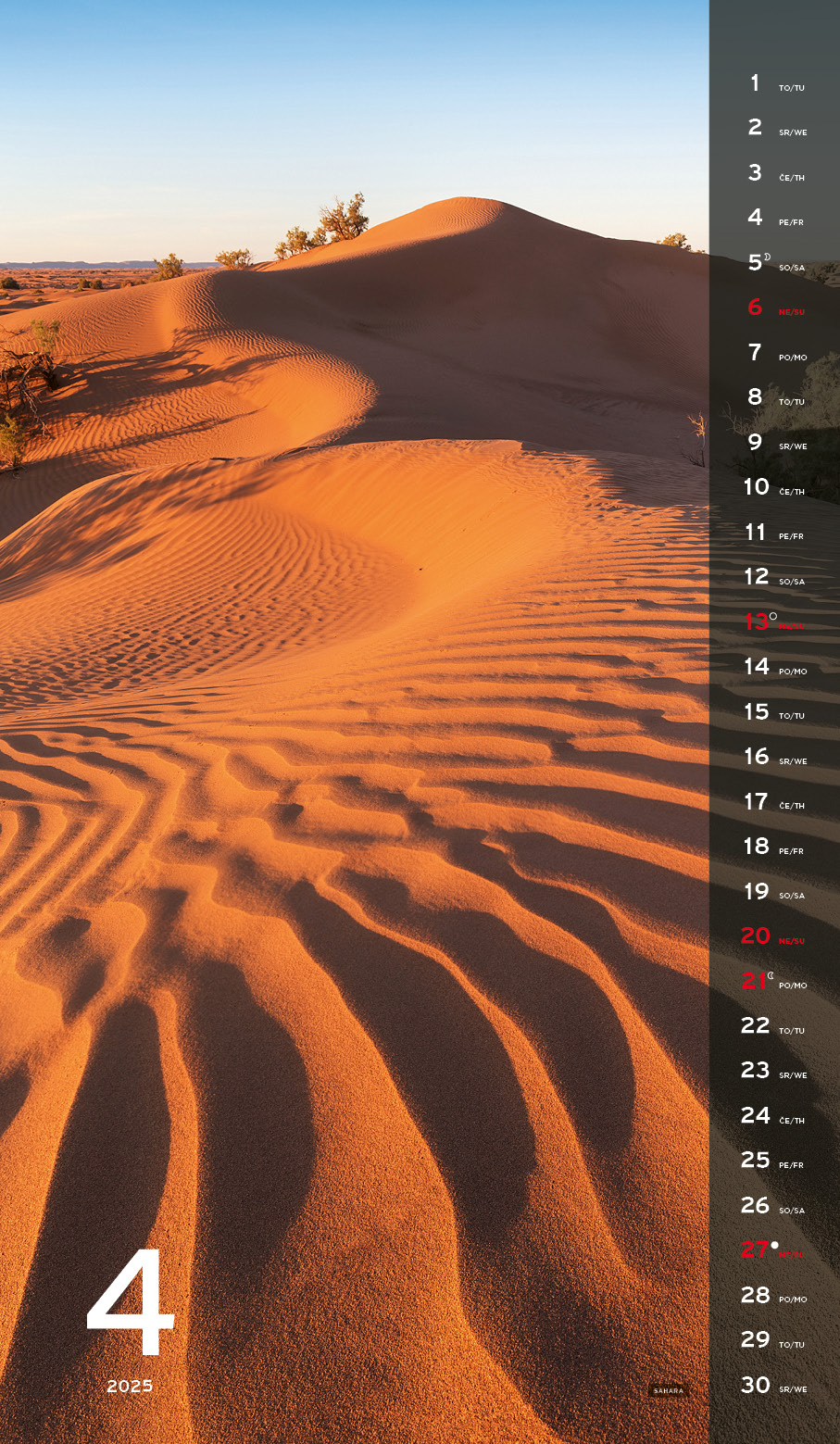Click the new moon dot beside 27
The width and height of the screenshot is (840, 1444).
point(774,1245)
